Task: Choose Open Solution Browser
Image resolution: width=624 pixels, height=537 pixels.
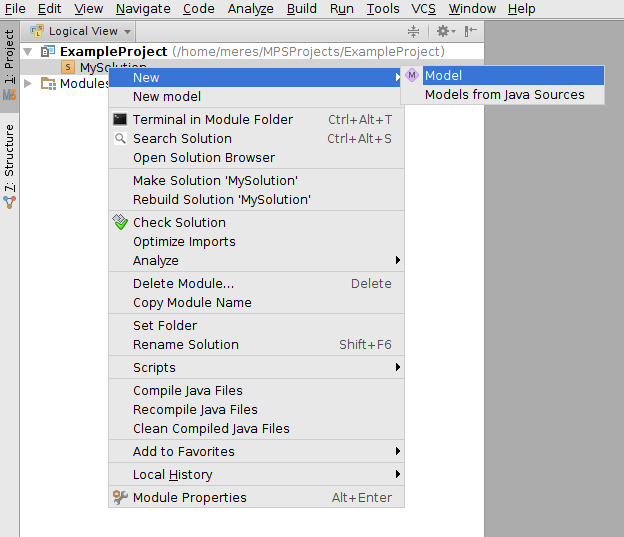Action: (x=256, y=158)
